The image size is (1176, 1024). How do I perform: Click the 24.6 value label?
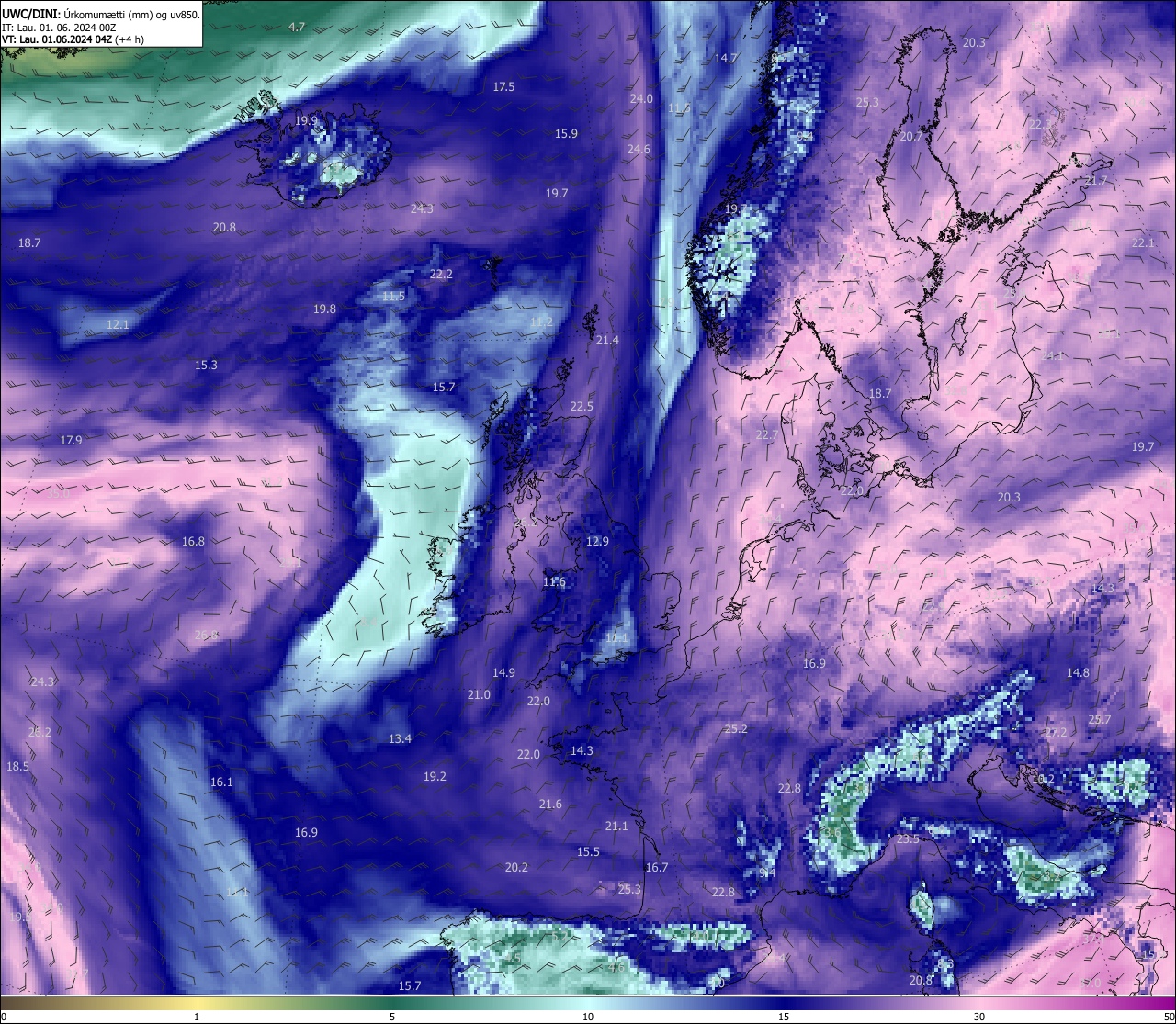pos(639,150)
